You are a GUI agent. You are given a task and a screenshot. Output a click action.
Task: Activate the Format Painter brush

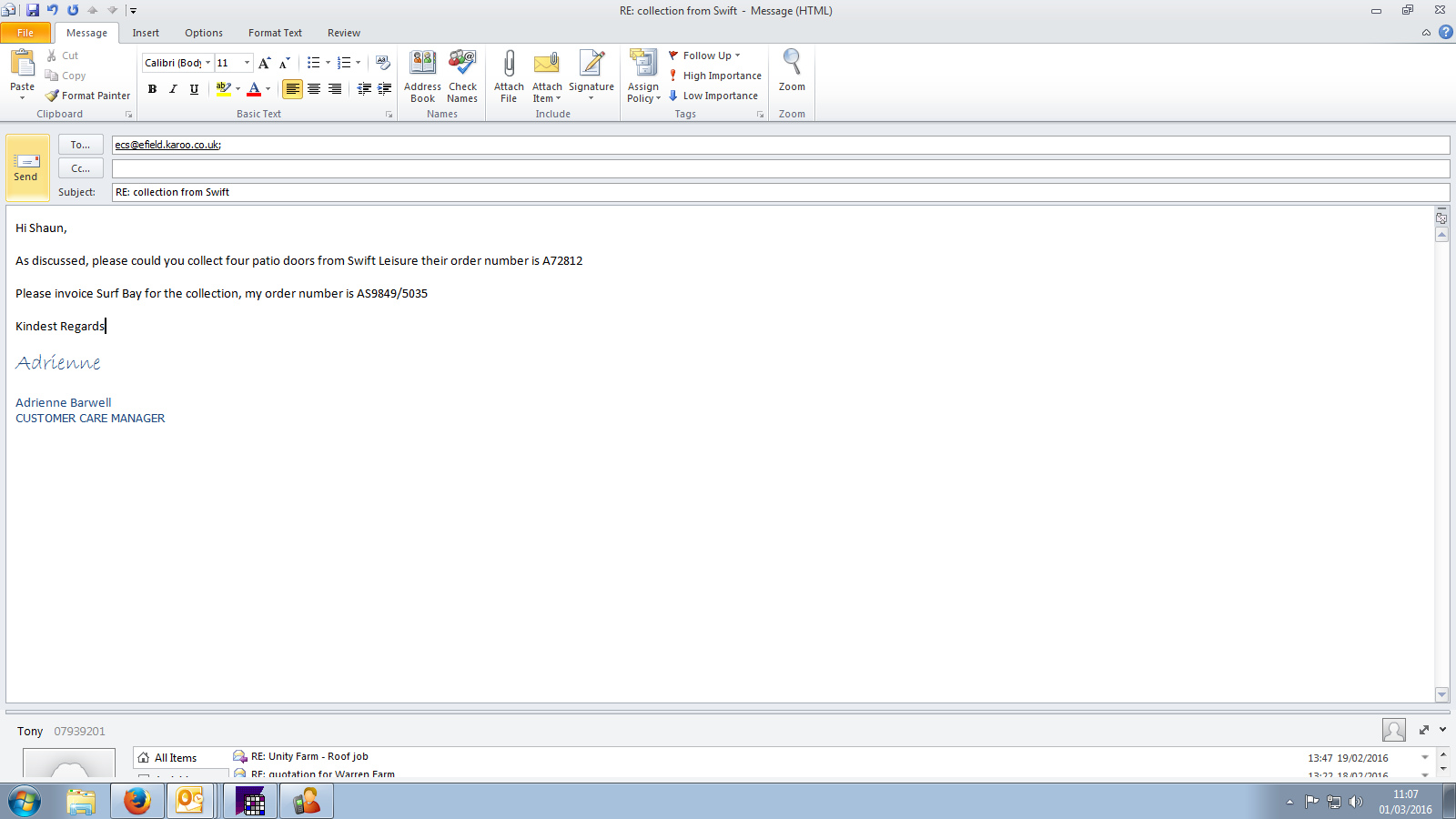point(88,96)
